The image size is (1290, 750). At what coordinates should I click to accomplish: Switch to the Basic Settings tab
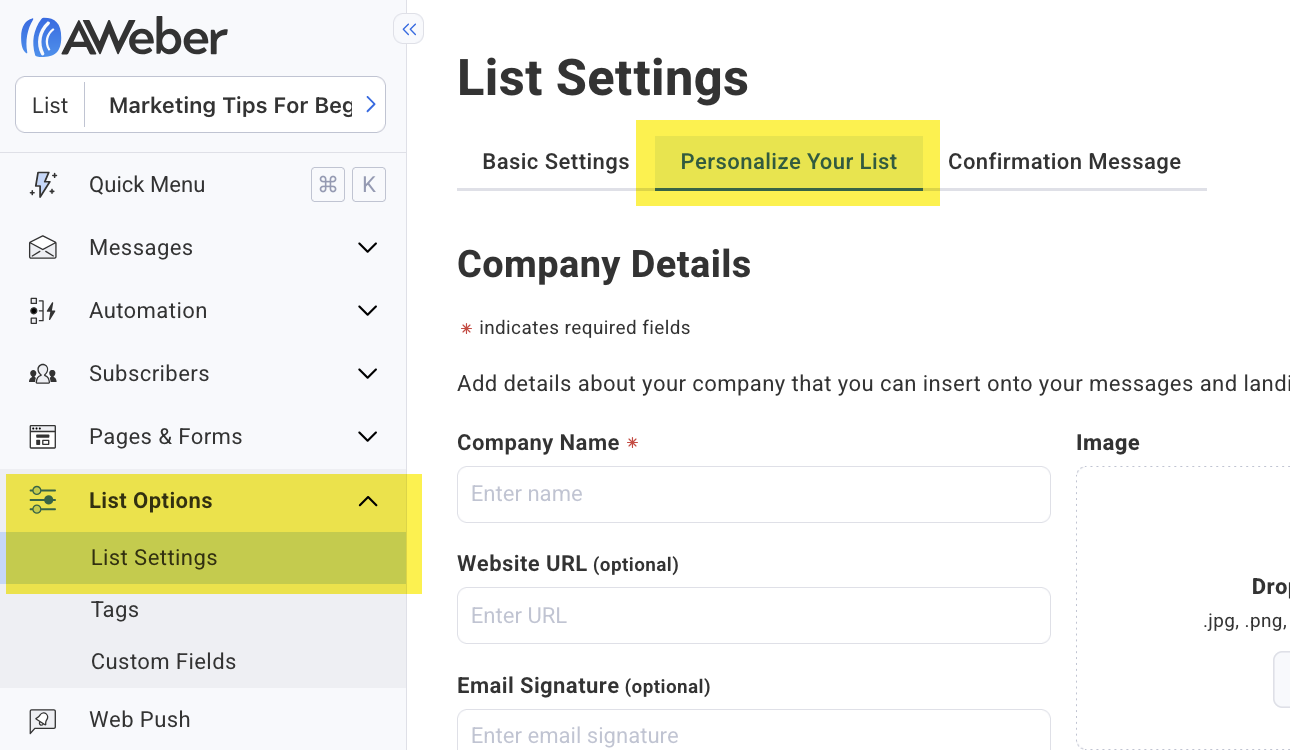tap(555, 161)
